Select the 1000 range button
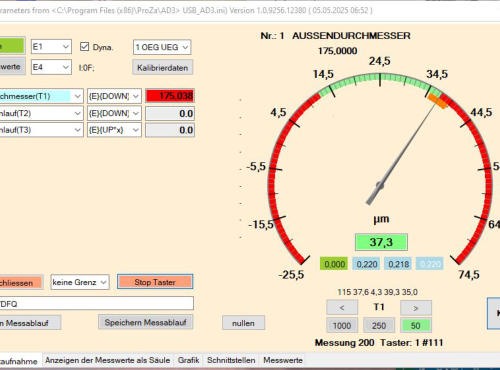The width and height of the screenshot is (500, 370). (x=342, y=325)
